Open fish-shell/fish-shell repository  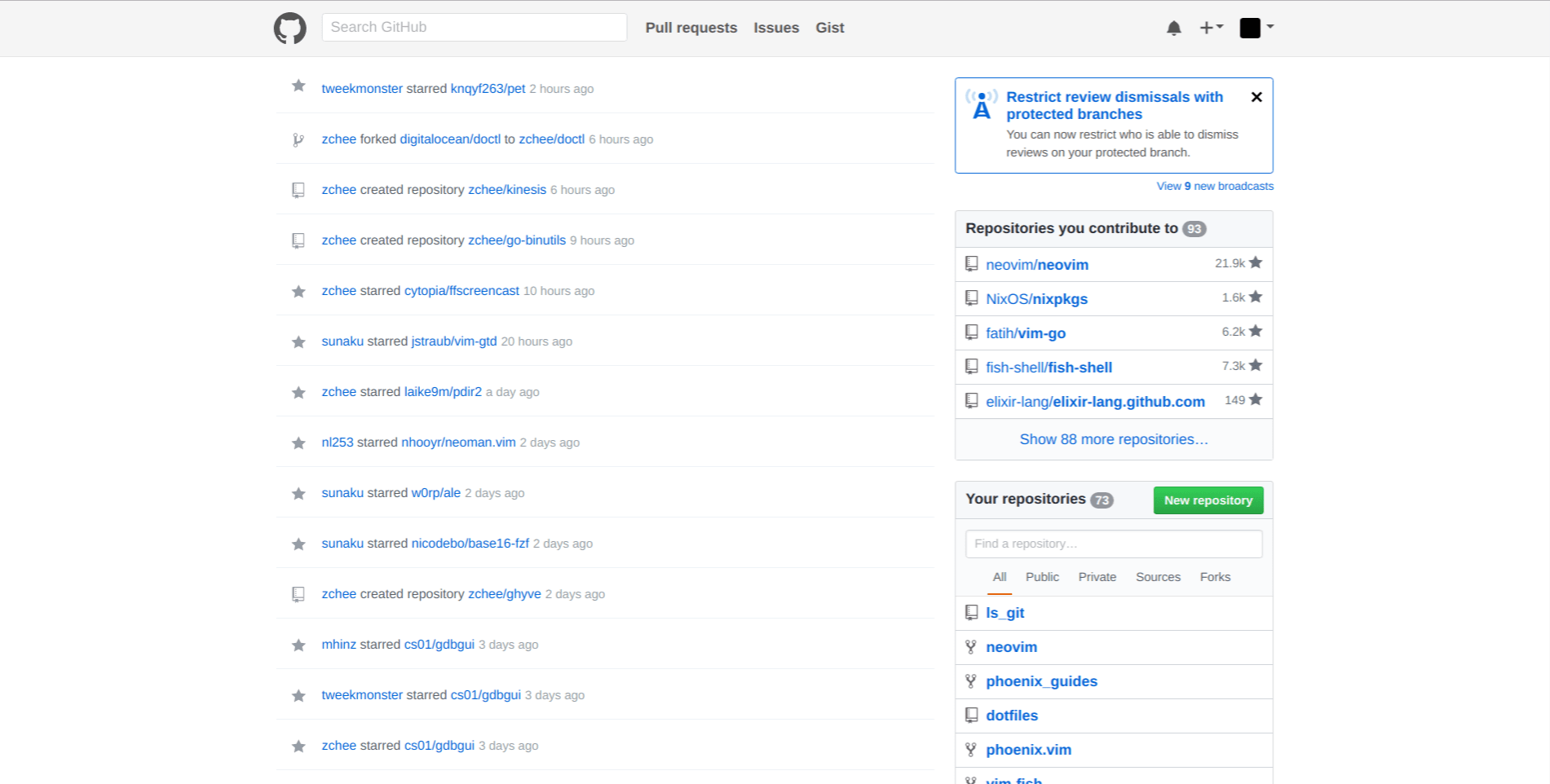click(x=1049, y=368)
